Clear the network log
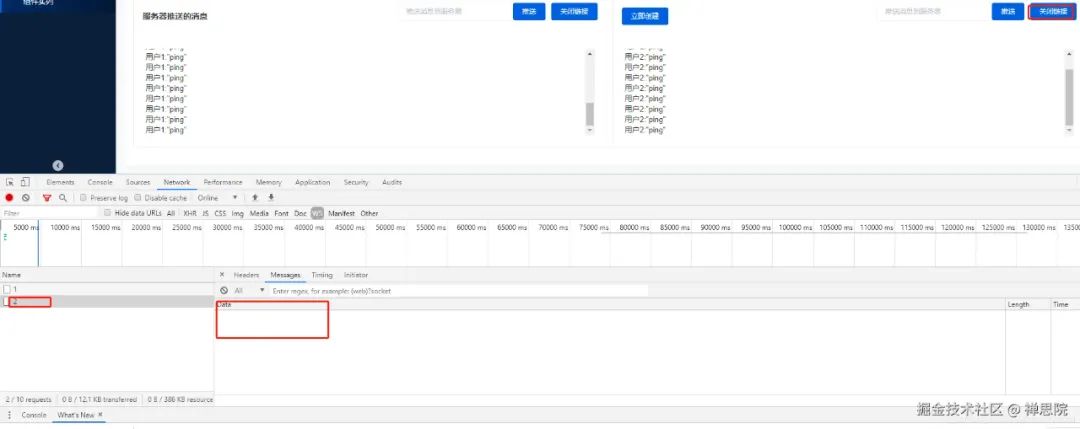 (x=25, y=198)
